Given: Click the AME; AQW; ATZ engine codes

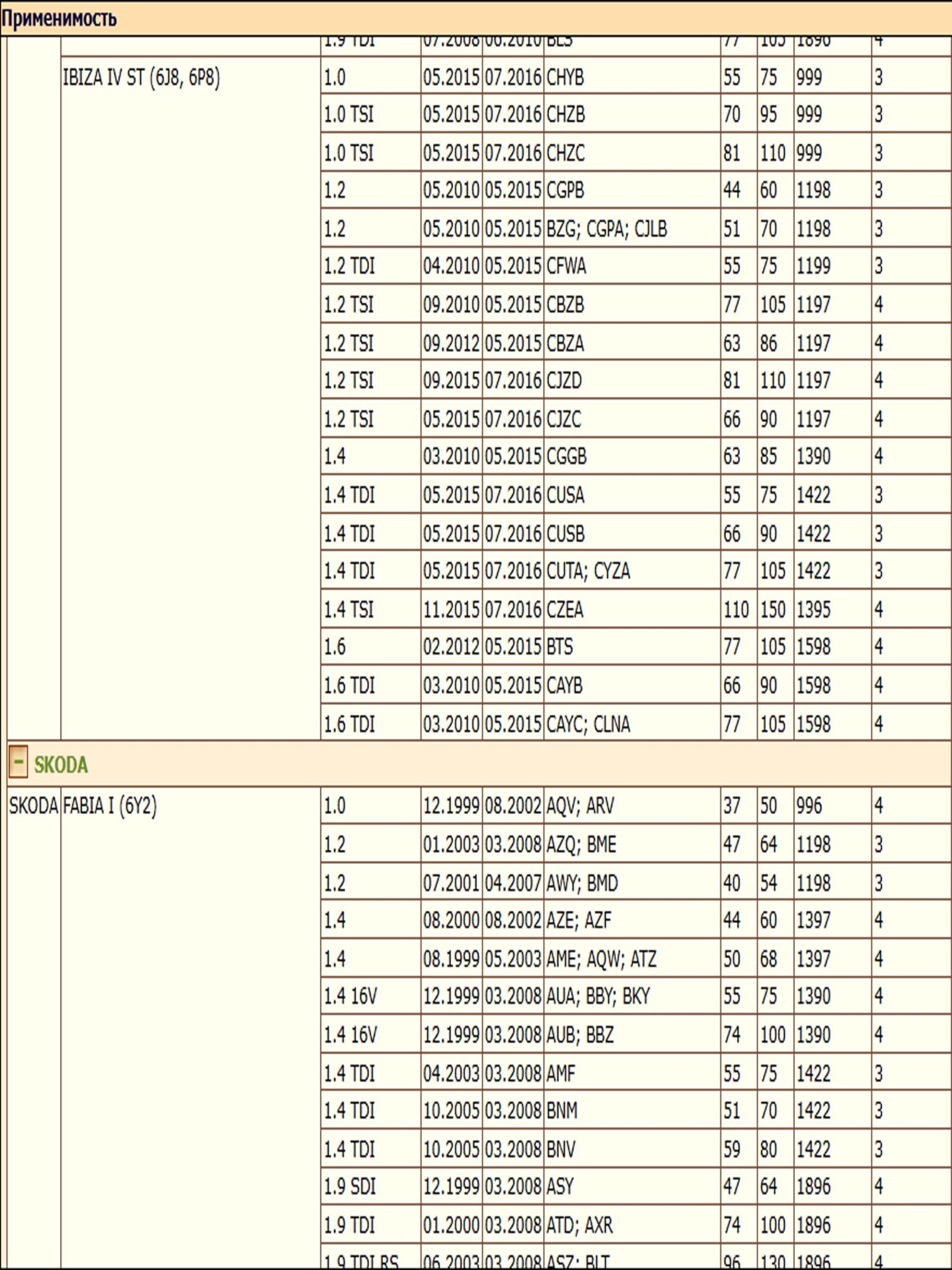Looking at the screenshot, I should 601,959.
